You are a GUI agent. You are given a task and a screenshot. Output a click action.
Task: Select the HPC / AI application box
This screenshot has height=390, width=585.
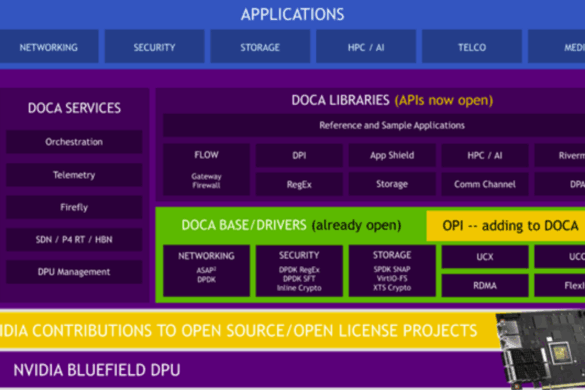[x=366, y=47]
